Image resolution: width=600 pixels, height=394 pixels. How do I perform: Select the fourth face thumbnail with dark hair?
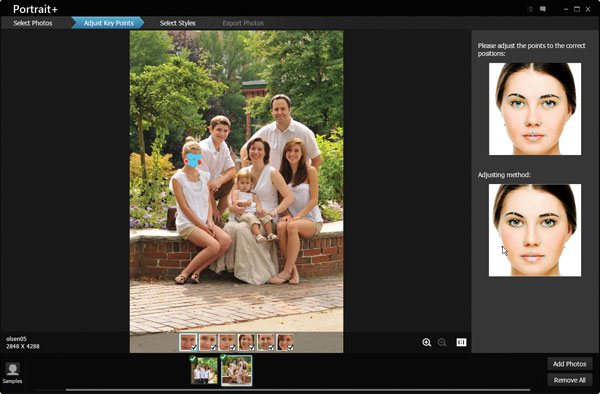(x=246, y=342)
